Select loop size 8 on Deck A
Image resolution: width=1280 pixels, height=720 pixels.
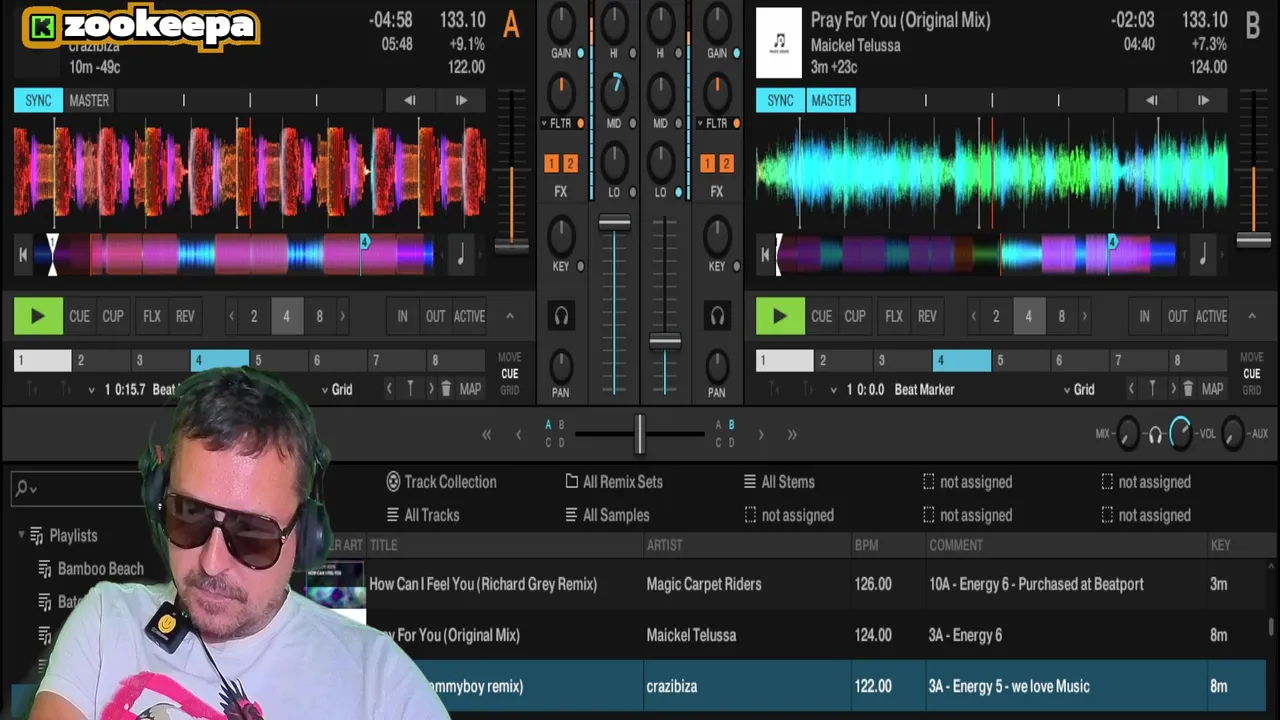click(319, 316)
